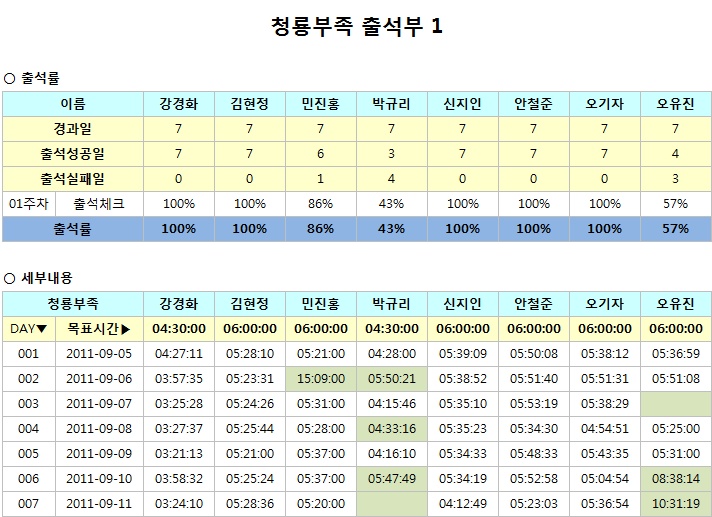The height and width of the screenshot is (517, 712).
Task: Select the time 03:24:10
Action: 179,503
